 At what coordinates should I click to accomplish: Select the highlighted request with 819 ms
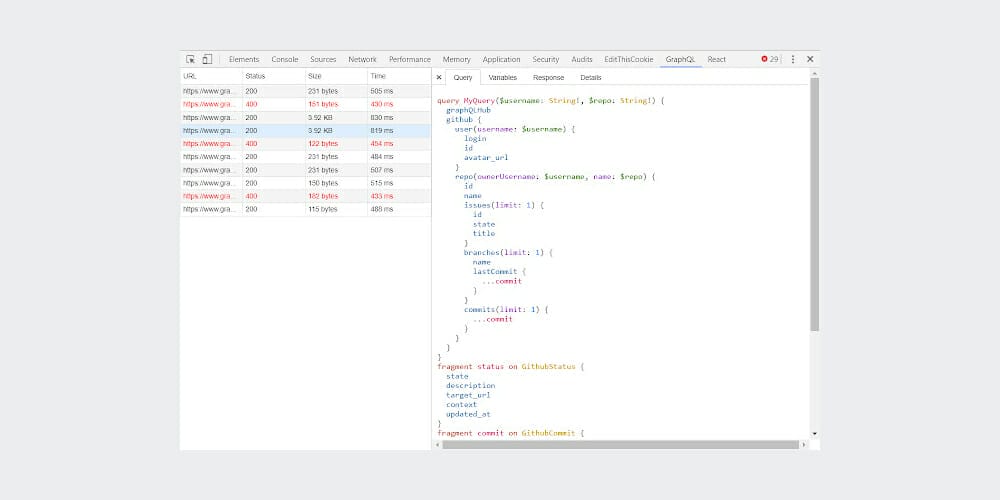point(305,131)
